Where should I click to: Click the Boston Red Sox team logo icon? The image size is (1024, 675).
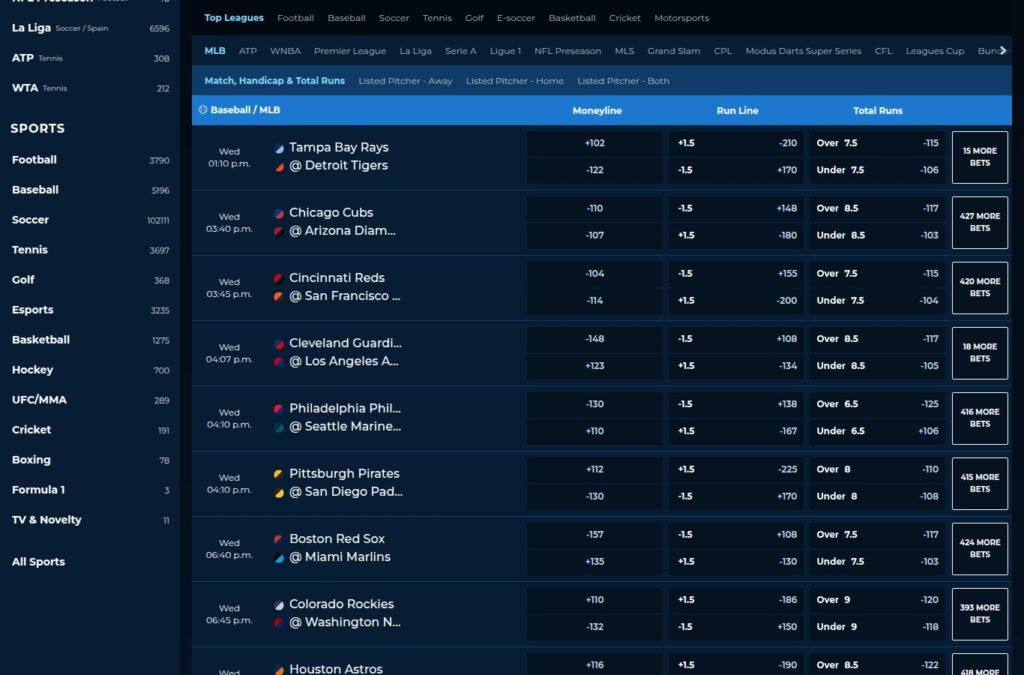[279, 540]
